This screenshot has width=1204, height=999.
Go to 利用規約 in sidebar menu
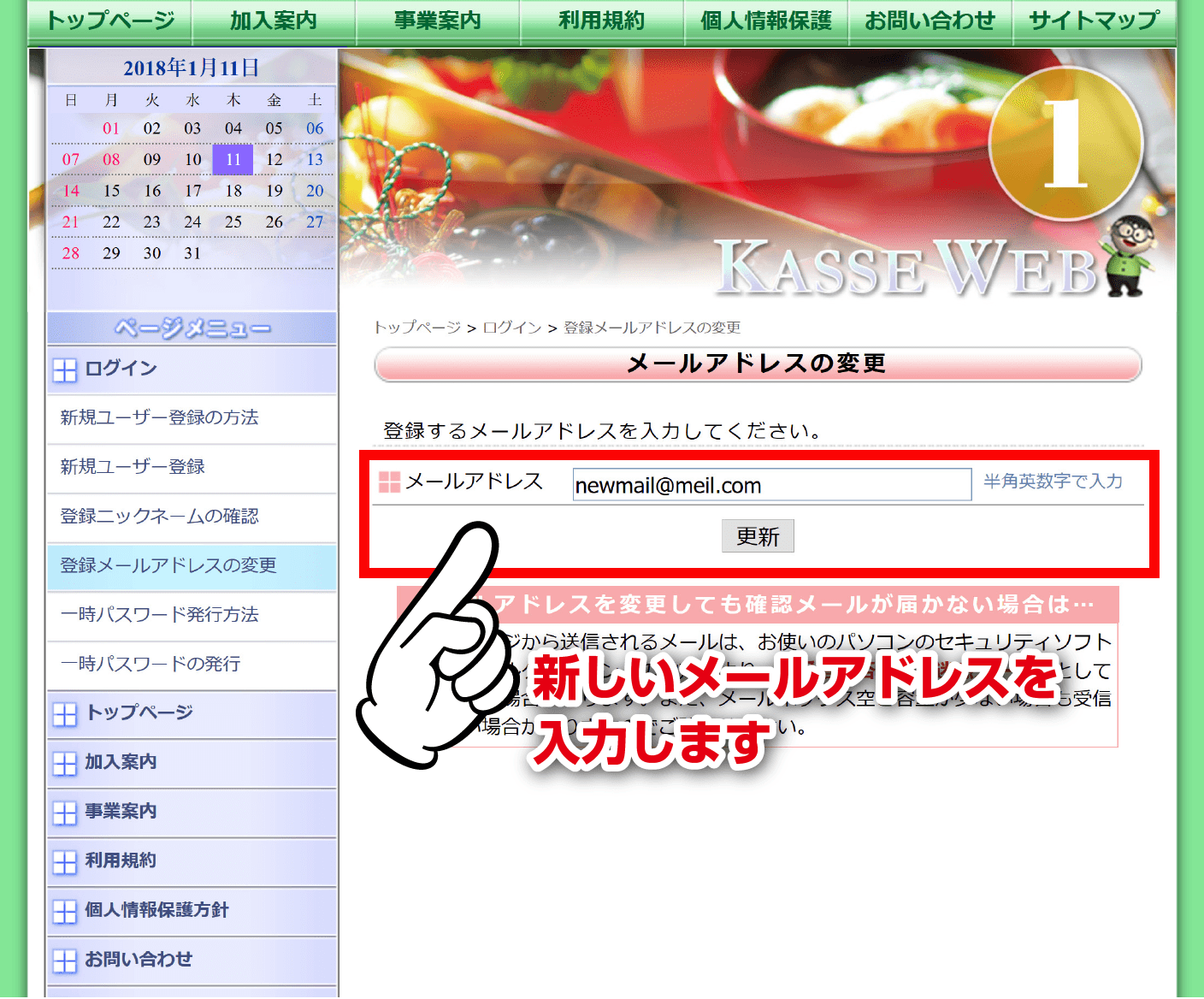pyautogui.click(x=192, y=862)
